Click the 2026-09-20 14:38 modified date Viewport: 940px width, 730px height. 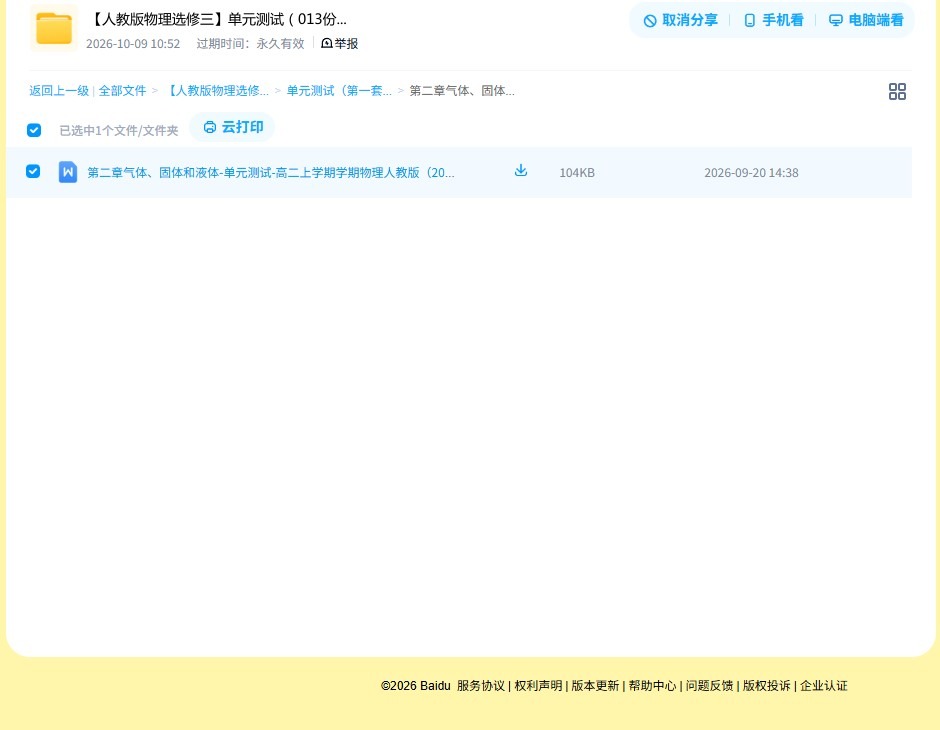click(751, 173)
